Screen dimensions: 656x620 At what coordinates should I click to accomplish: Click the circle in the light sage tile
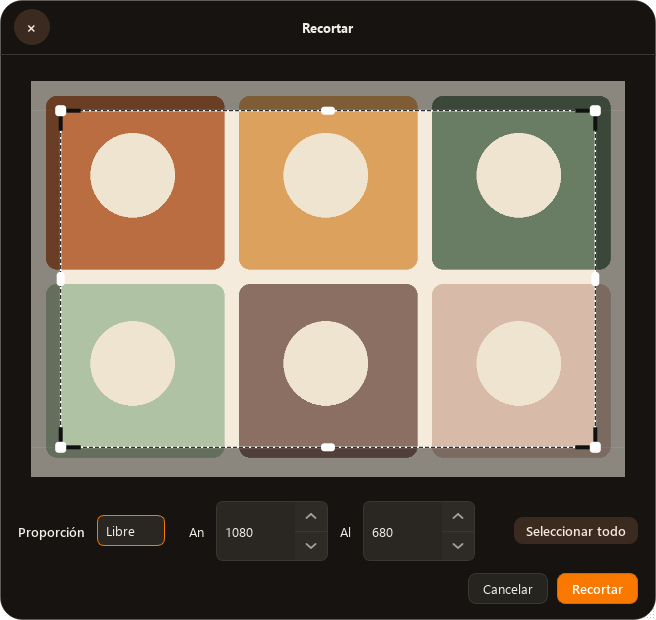coord(133,363)
